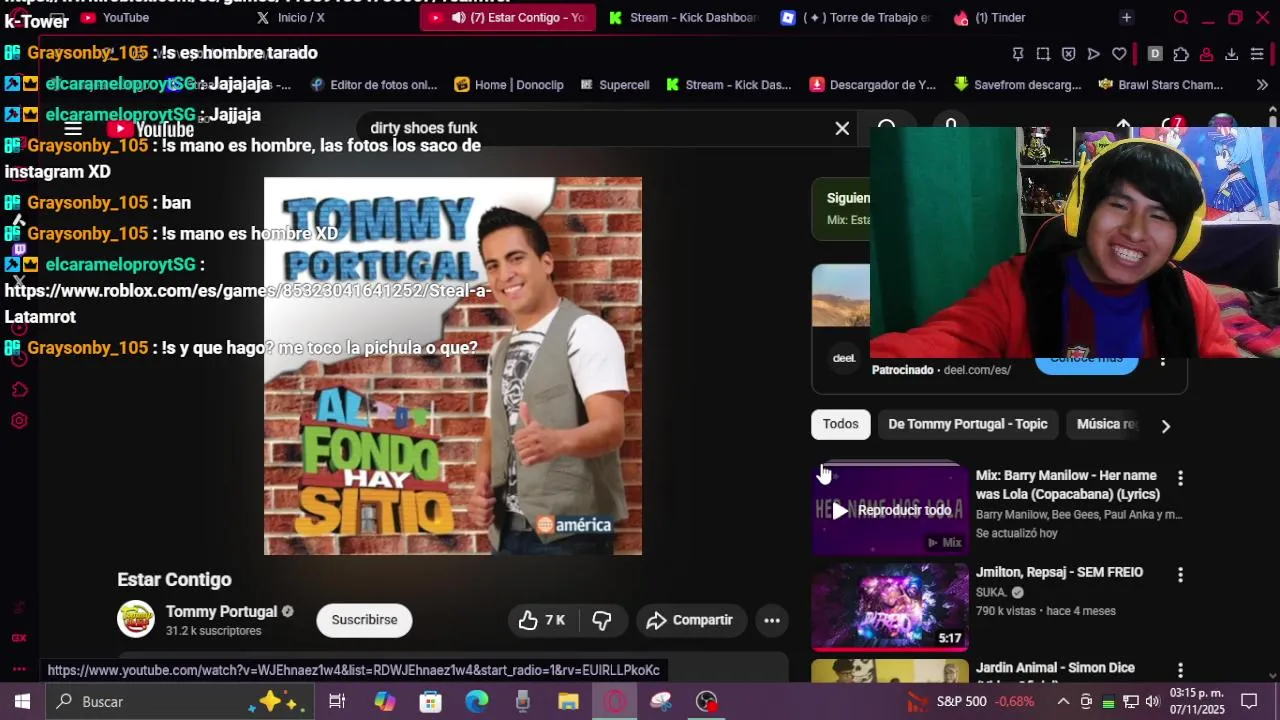Click the player send arrow icon in toolbar

[x=1093, y=54]
